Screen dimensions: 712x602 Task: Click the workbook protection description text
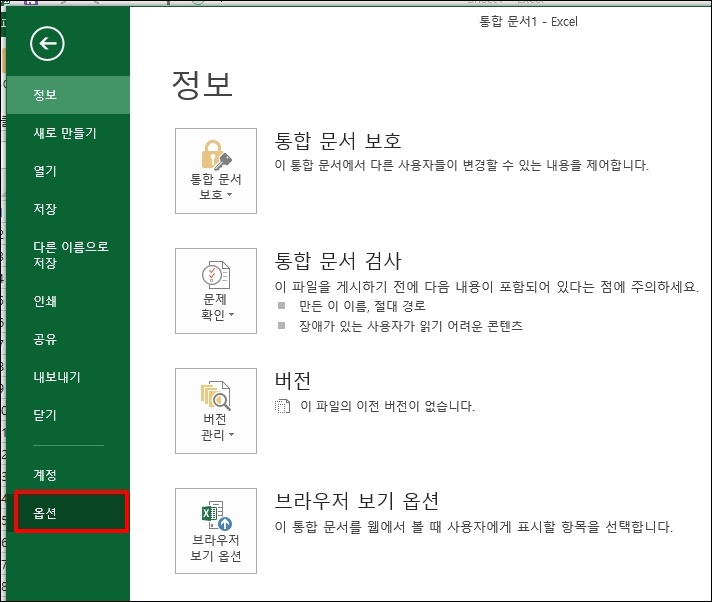point(462,165)
